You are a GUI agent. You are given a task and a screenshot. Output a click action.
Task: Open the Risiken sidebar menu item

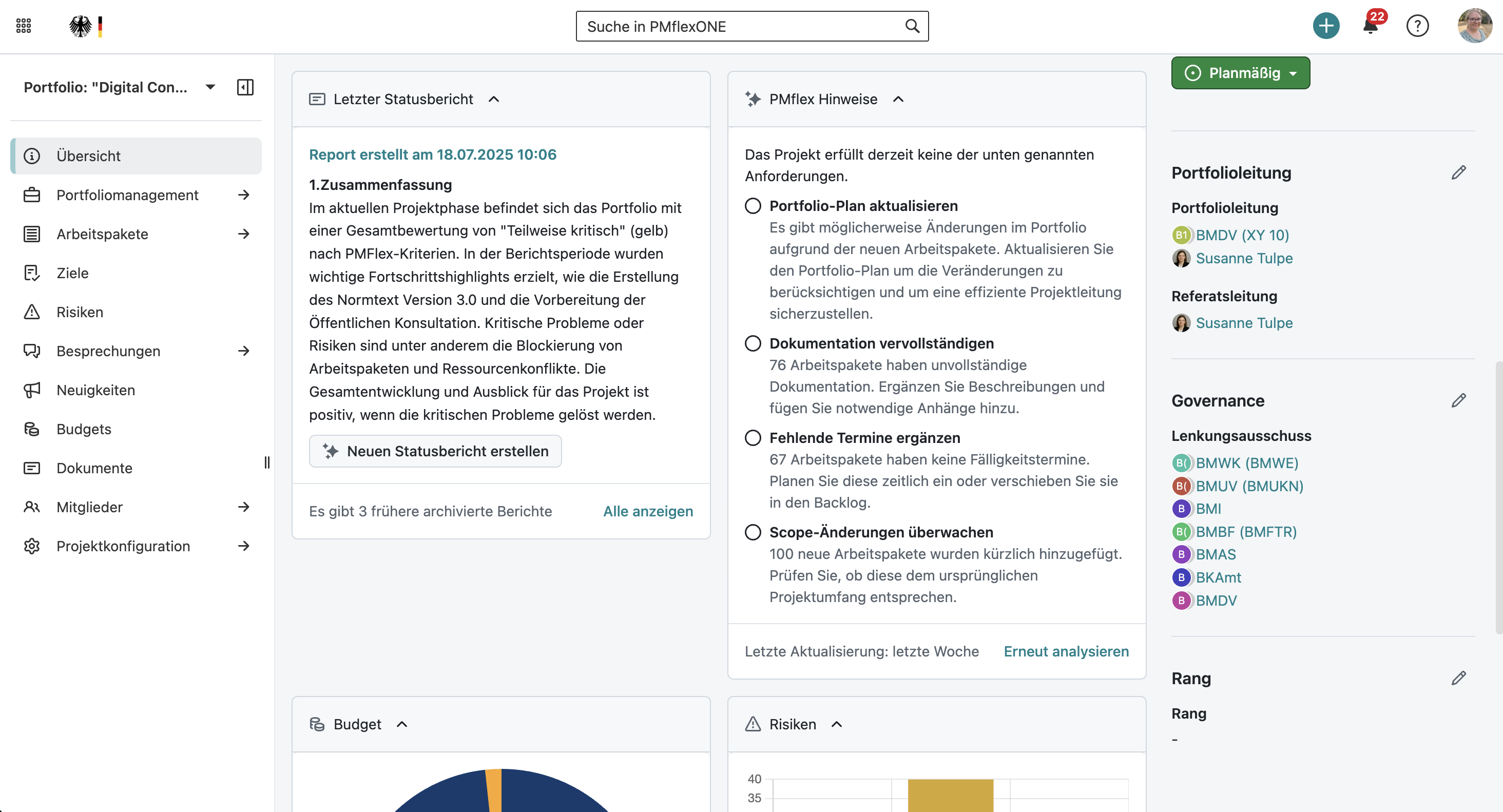(136, 312)
